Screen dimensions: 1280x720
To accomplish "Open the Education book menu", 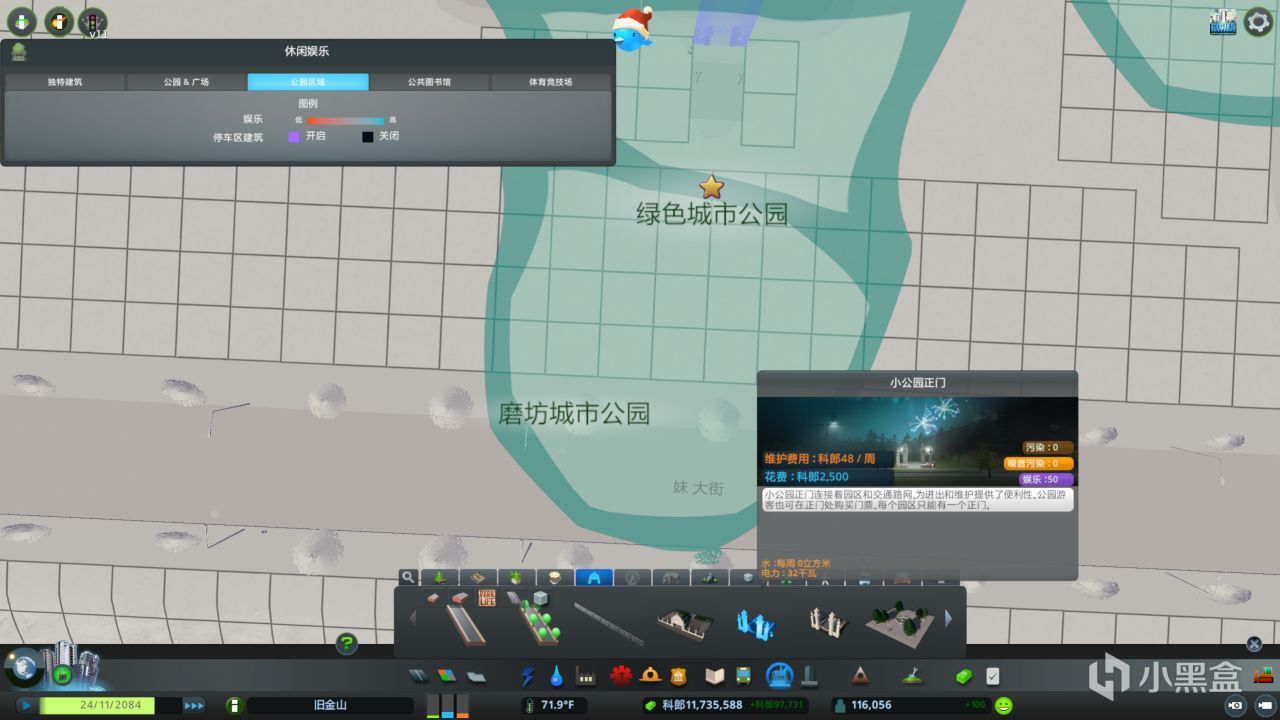I will (714, 677).
